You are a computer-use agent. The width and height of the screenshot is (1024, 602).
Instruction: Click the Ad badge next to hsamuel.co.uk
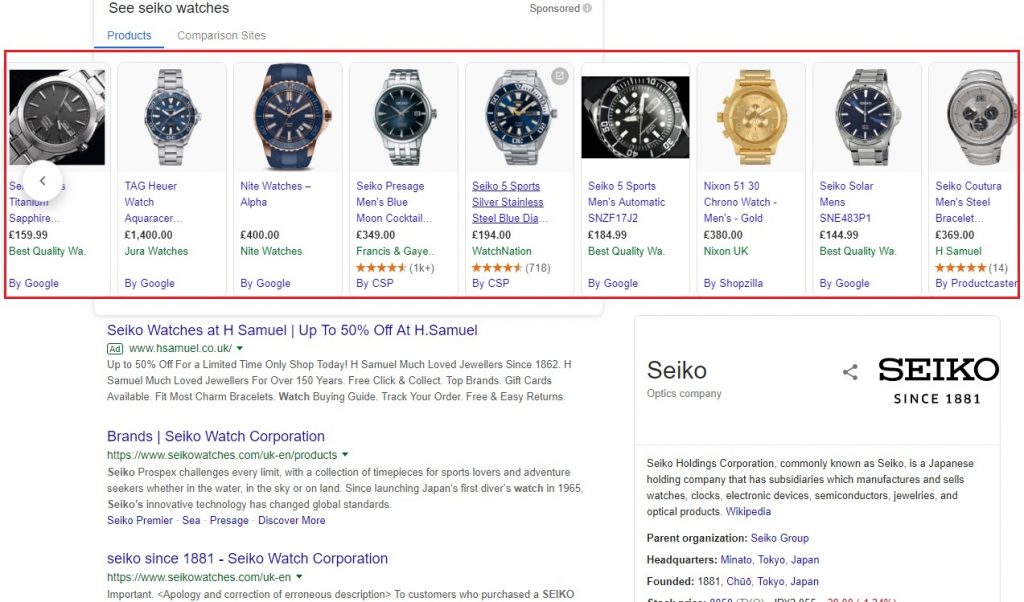point(115,349)
